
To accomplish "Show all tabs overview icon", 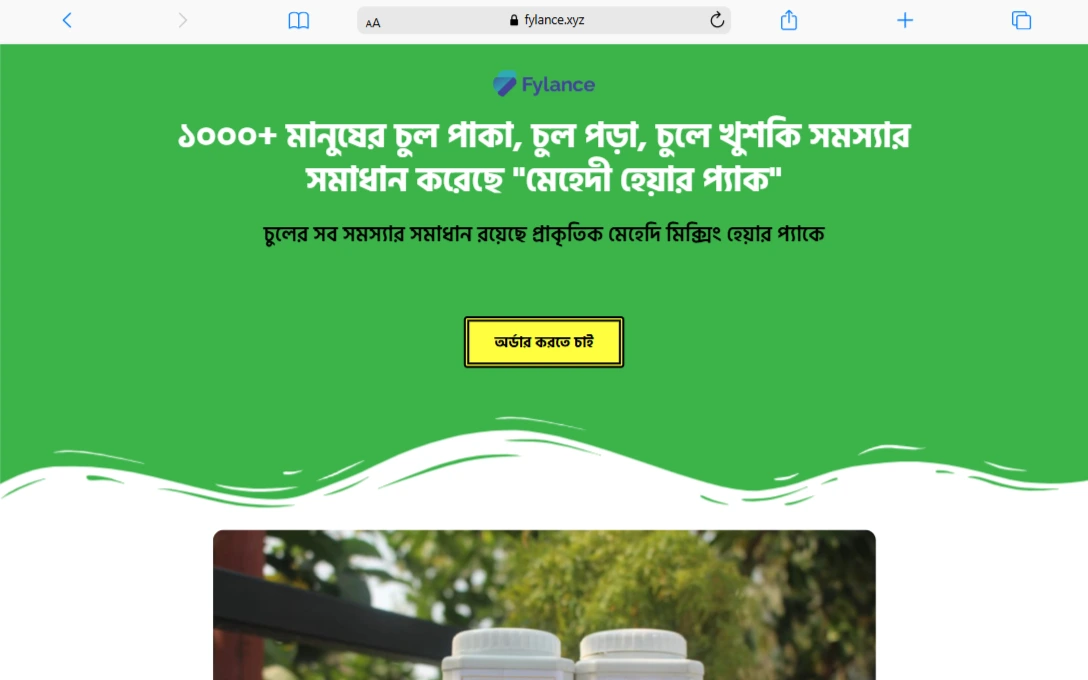I will [1021, 20].
